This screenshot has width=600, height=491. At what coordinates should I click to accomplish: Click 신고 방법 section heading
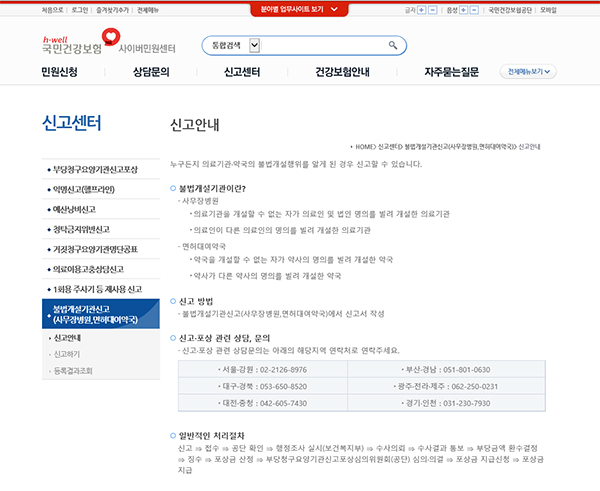click(x=196, y=302)
